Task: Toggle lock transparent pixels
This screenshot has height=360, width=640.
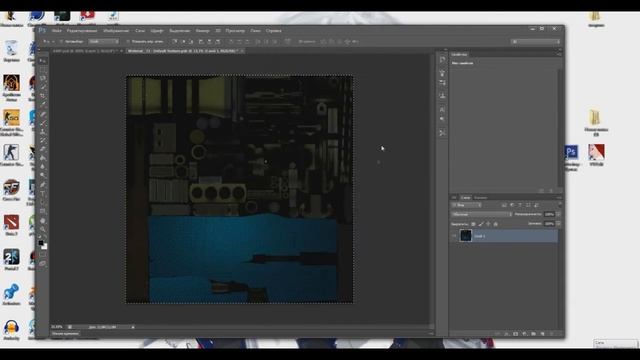Action: [473, 224]
